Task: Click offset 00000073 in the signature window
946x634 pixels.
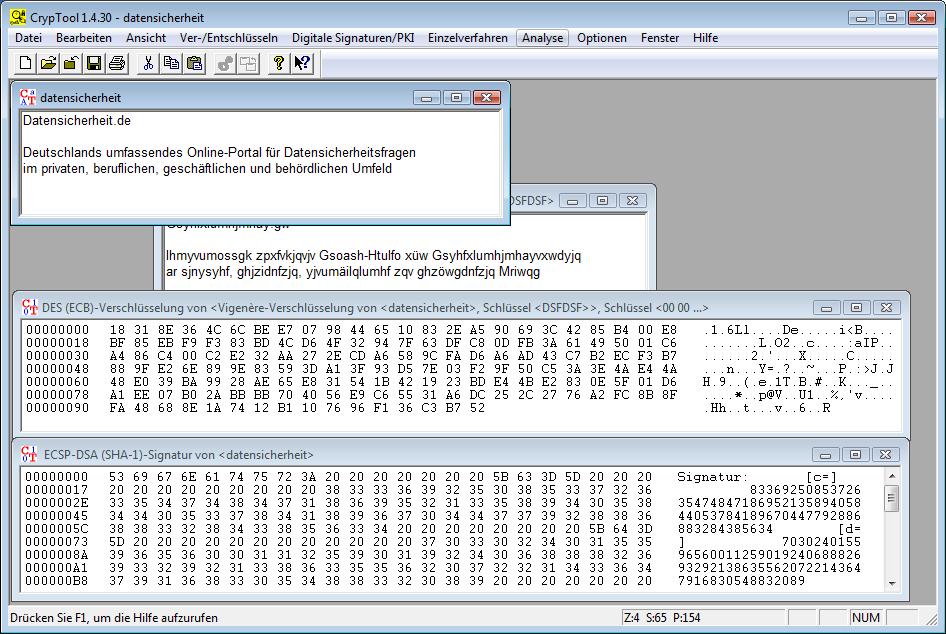Action: click(x=57, y=542)
